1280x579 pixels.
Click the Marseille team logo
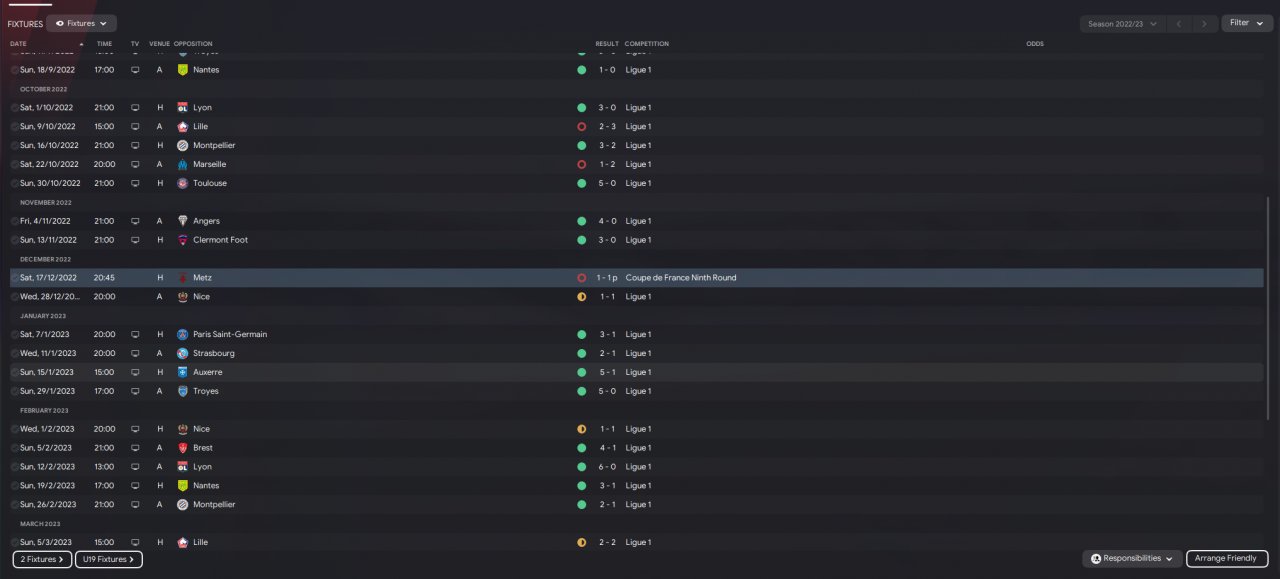pyautogui.click(x=183, y=164)
